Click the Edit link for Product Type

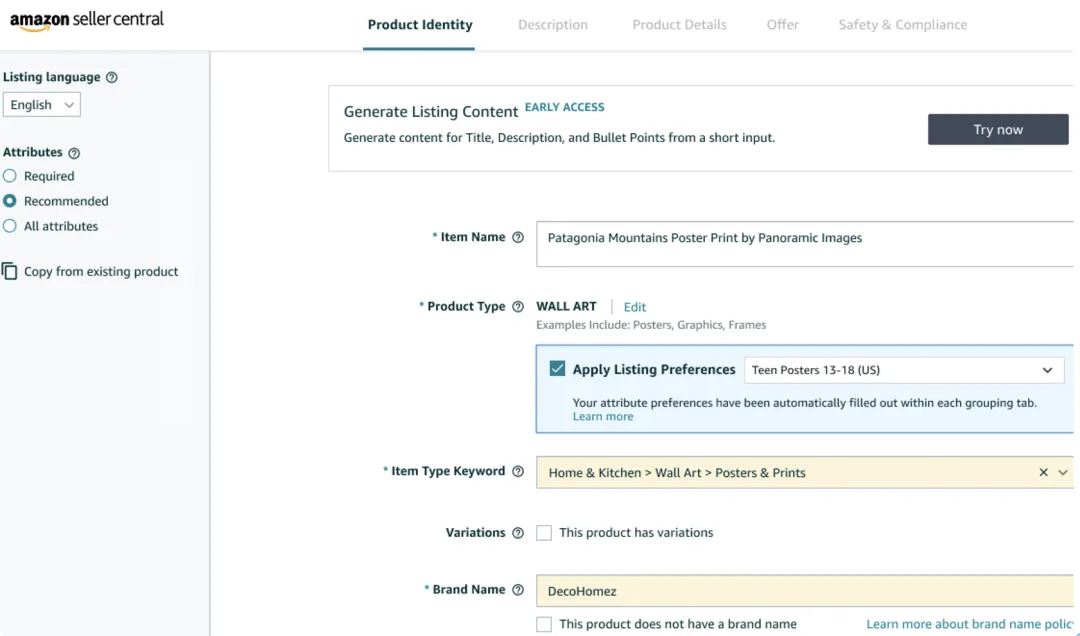point(635,307)
